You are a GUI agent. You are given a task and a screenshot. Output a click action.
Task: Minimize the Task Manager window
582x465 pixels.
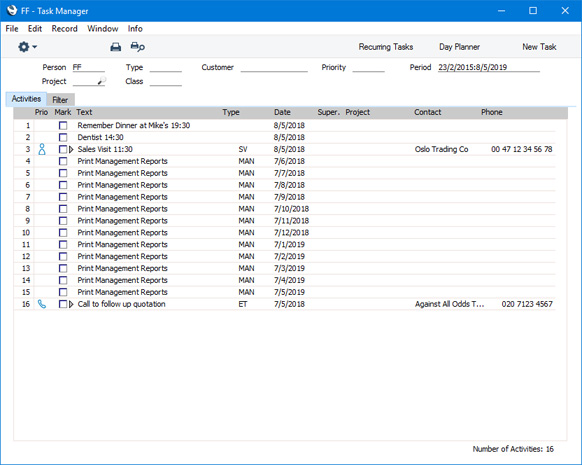[x=501, y=11]
